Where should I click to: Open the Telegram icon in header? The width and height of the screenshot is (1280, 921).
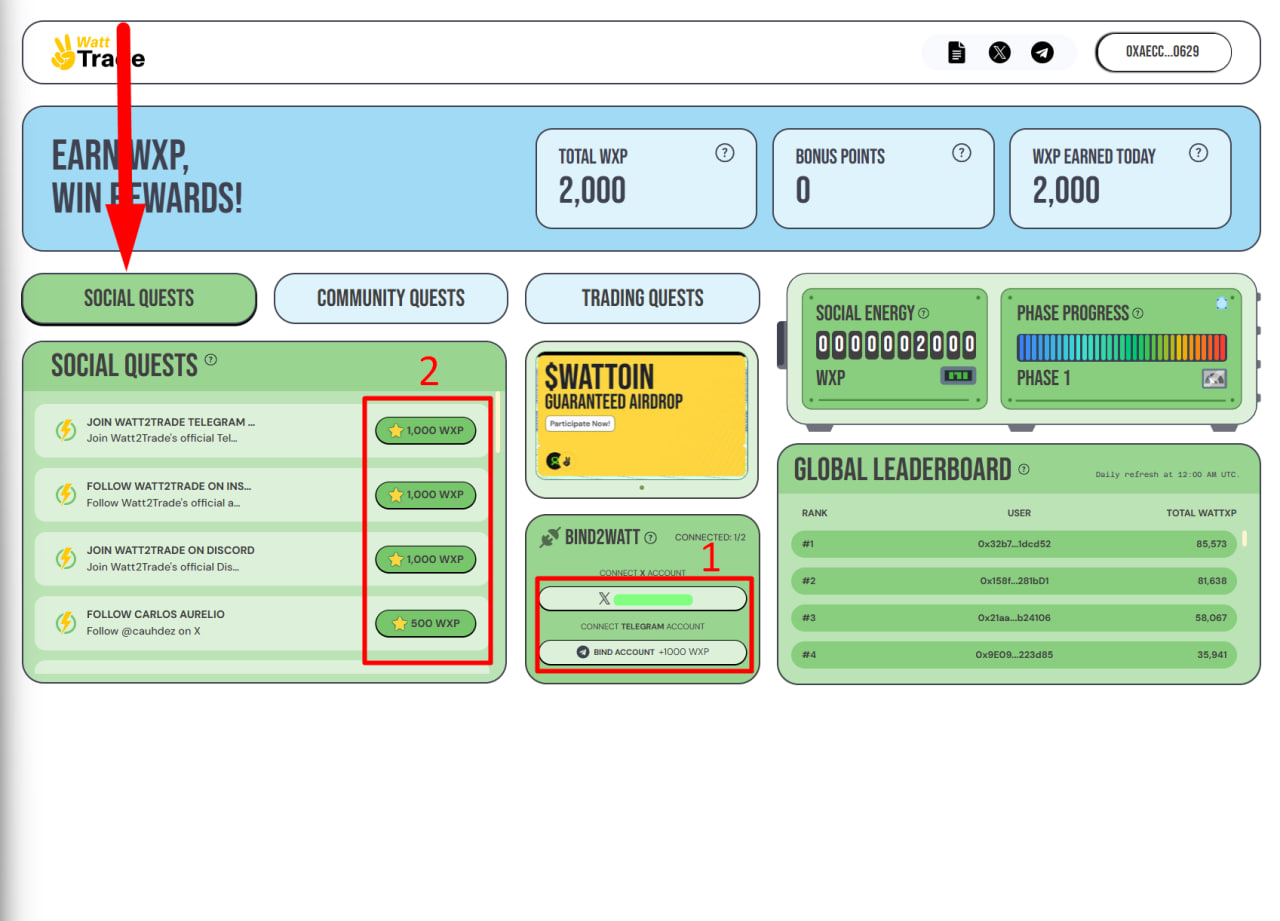pyautogui.click(x=1043, y=53)
